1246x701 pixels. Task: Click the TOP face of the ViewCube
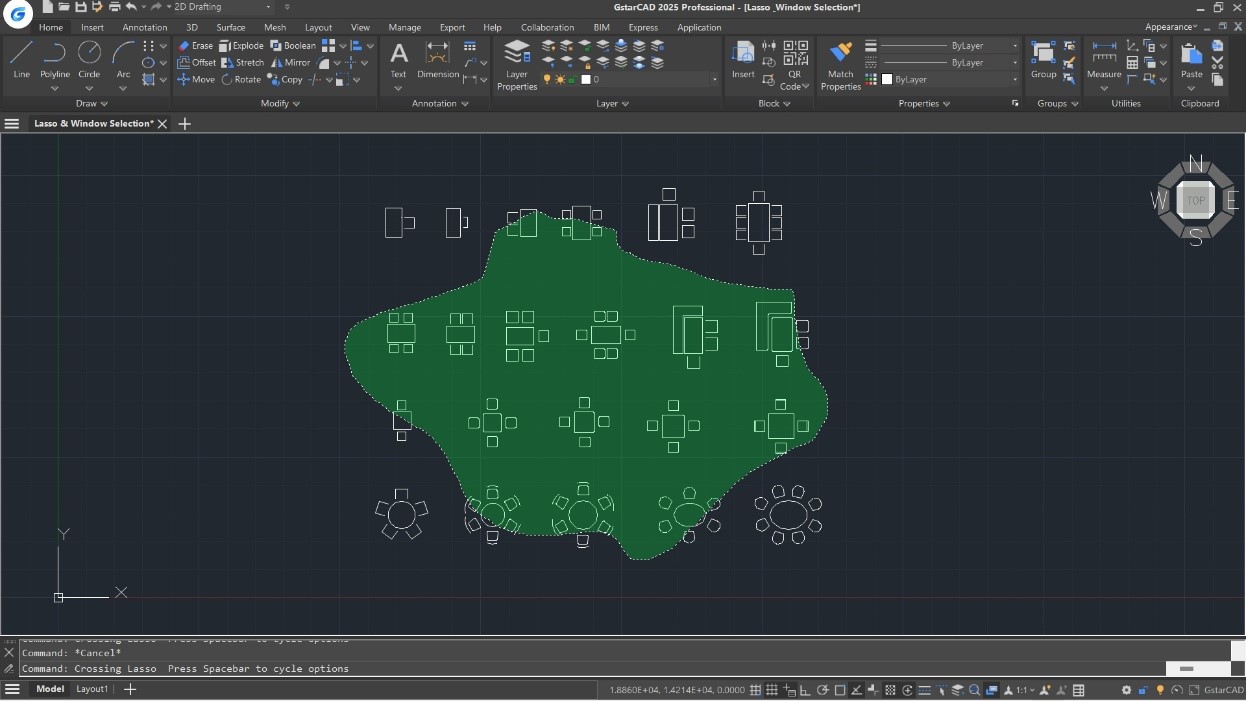(1196, 200)
